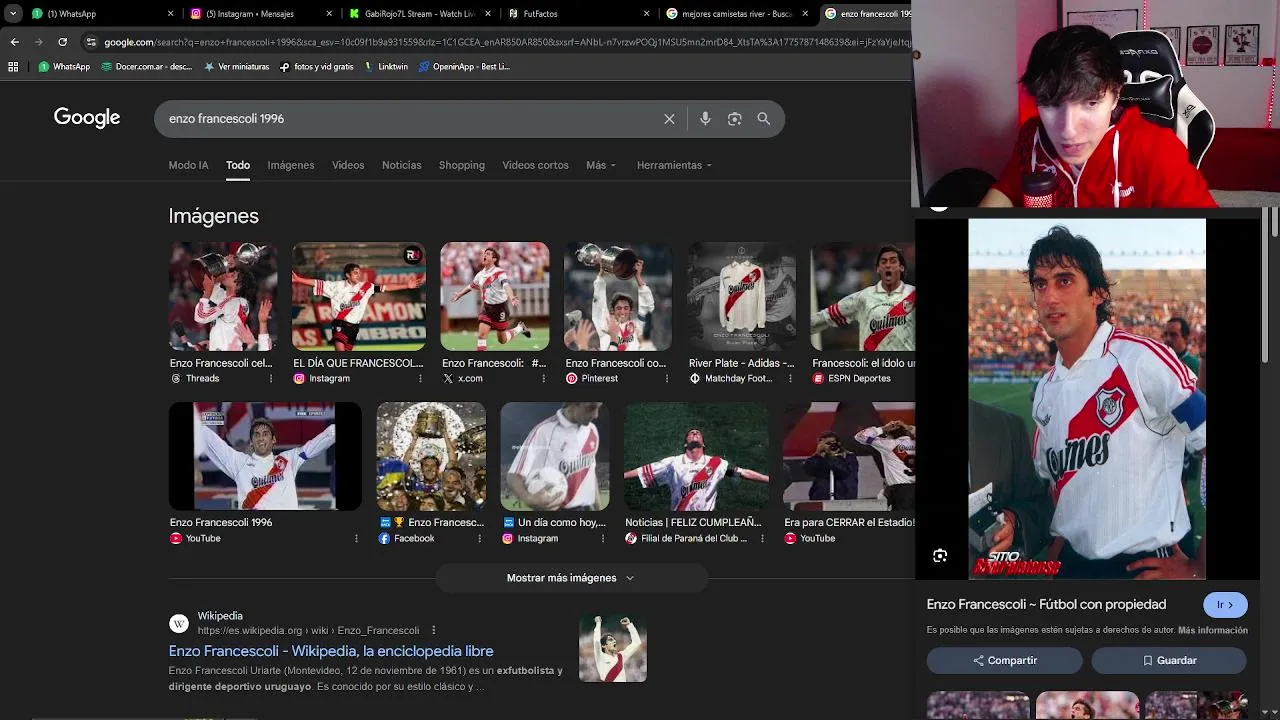Open 'Enzo Francescoli - Wikipedia, la enciclopedia libre' link
This screenshot has height=720, width=1280.
(x=331, y=651)
